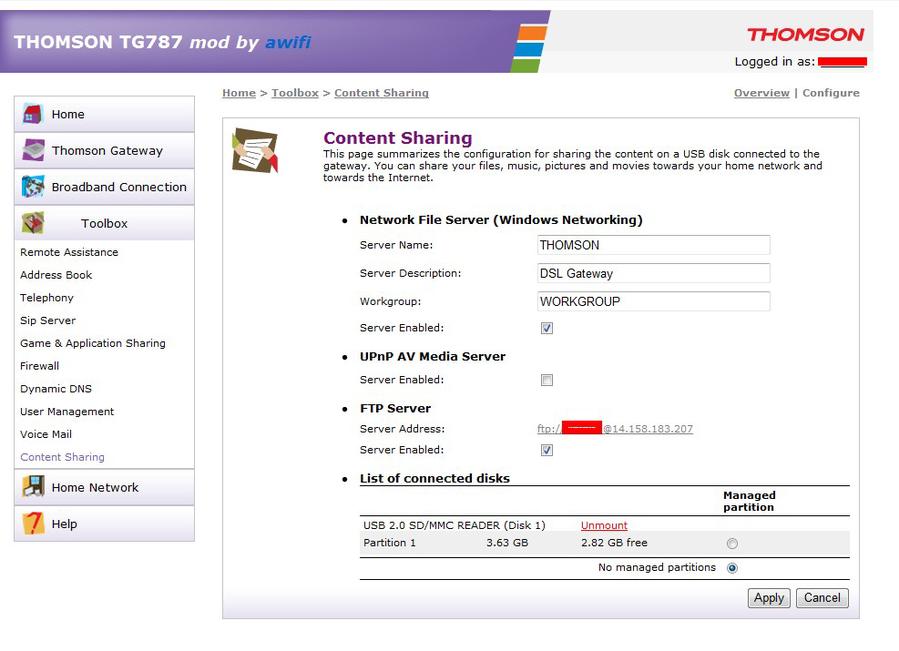Click the Content Sharing page icon
899x651 pixels.
point(255,150)
